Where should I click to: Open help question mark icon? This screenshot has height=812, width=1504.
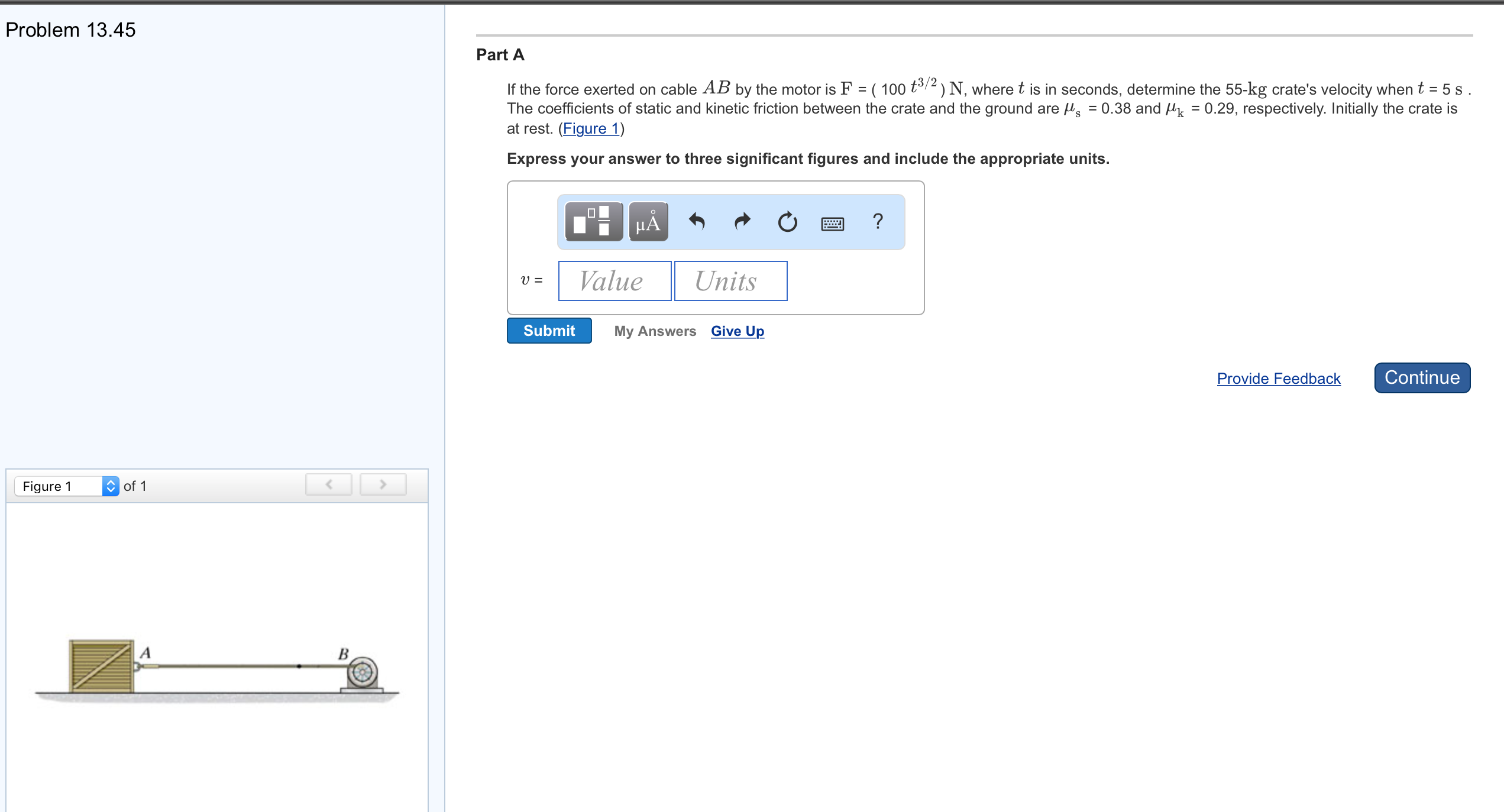point(878,222)
